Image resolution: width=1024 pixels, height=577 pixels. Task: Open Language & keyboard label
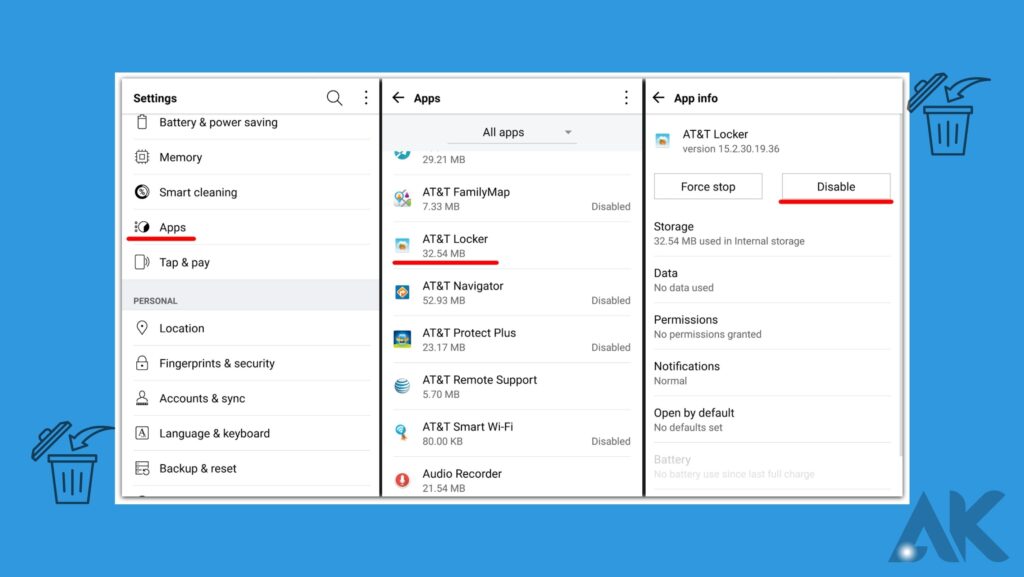[x=214, y=433]
